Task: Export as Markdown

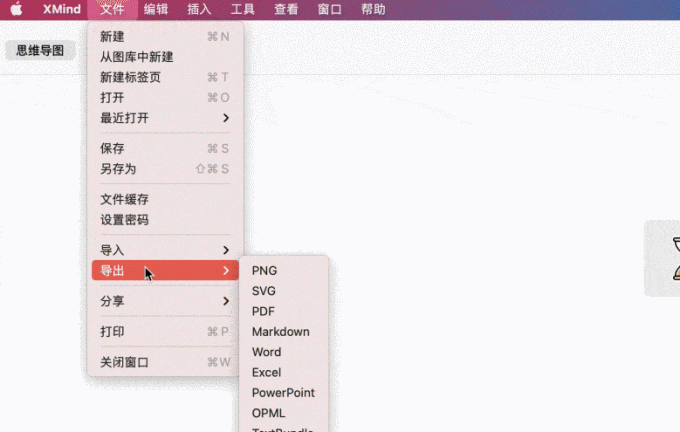Action: (x=284, y=332)
